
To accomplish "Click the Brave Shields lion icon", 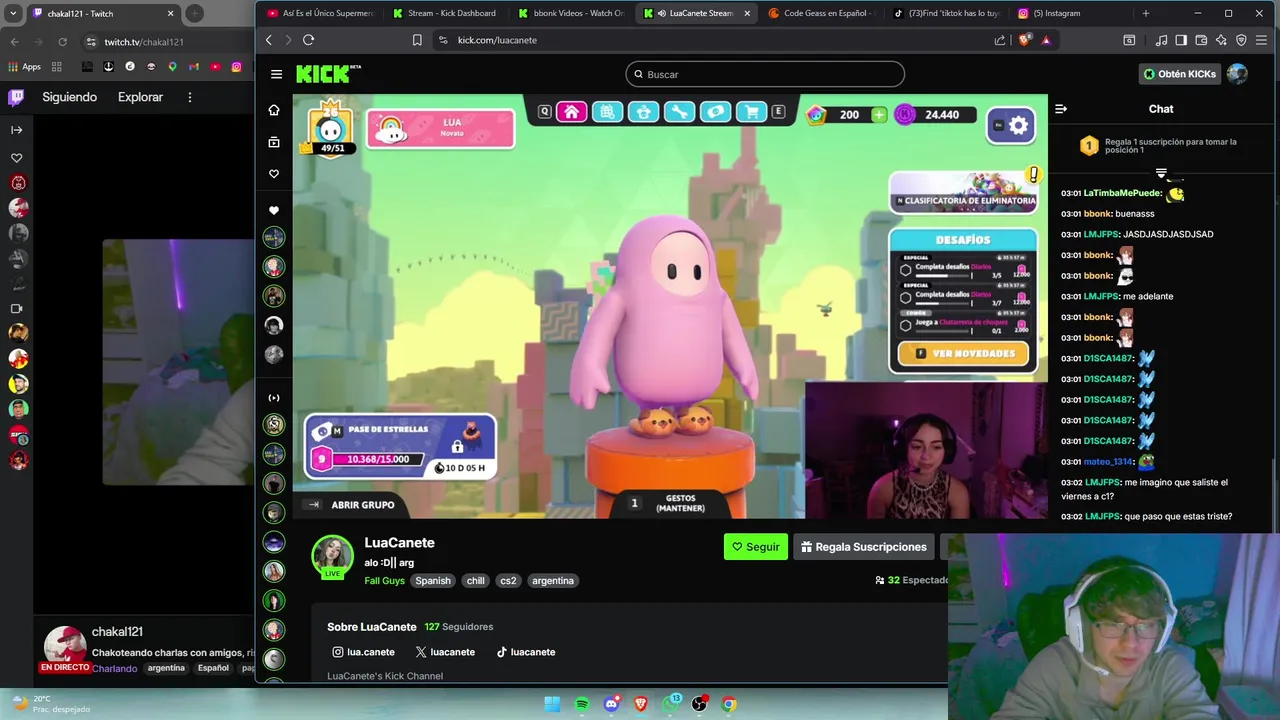I will click(x=1024, y=40).
